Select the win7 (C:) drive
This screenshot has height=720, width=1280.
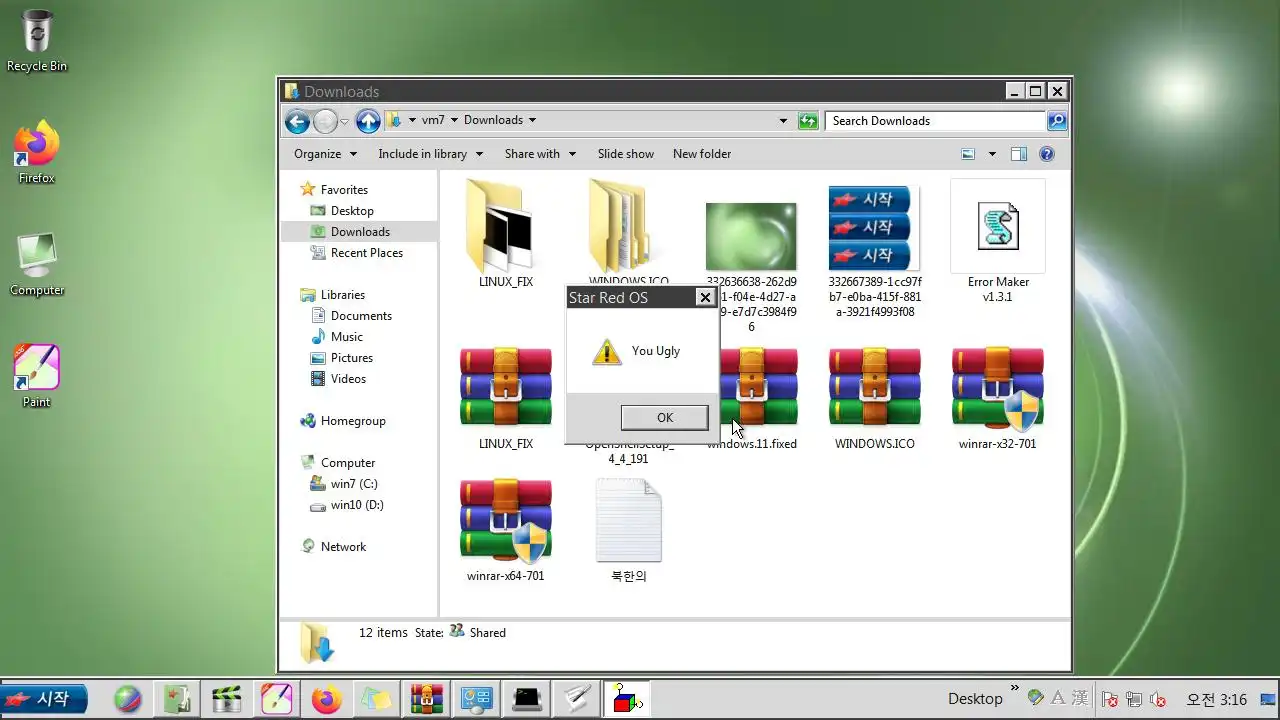(354, 484)
